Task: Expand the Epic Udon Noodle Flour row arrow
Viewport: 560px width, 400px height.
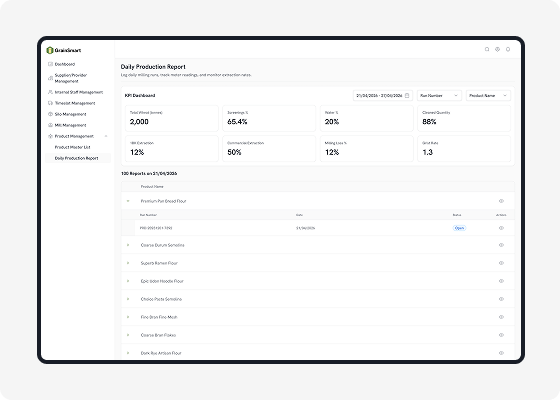Action: (x=128, y=281)
